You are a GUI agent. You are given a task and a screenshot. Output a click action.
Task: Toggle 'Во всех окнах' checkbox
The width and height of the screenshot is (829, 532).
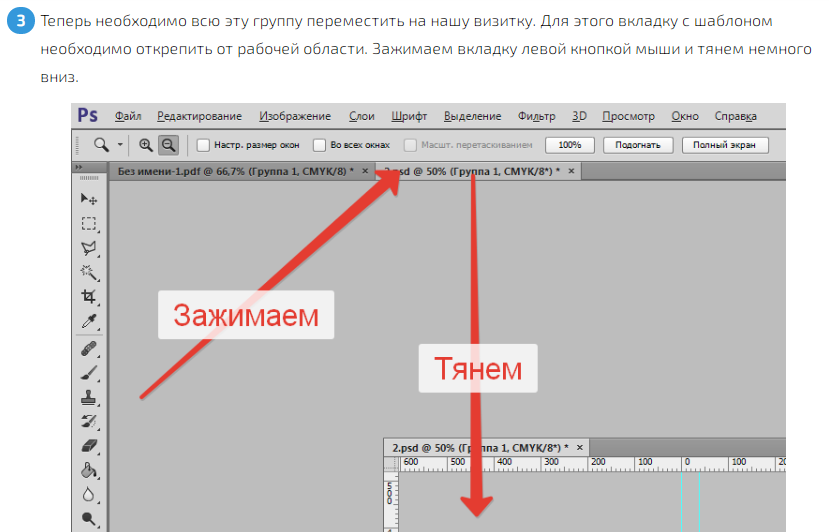320,145
